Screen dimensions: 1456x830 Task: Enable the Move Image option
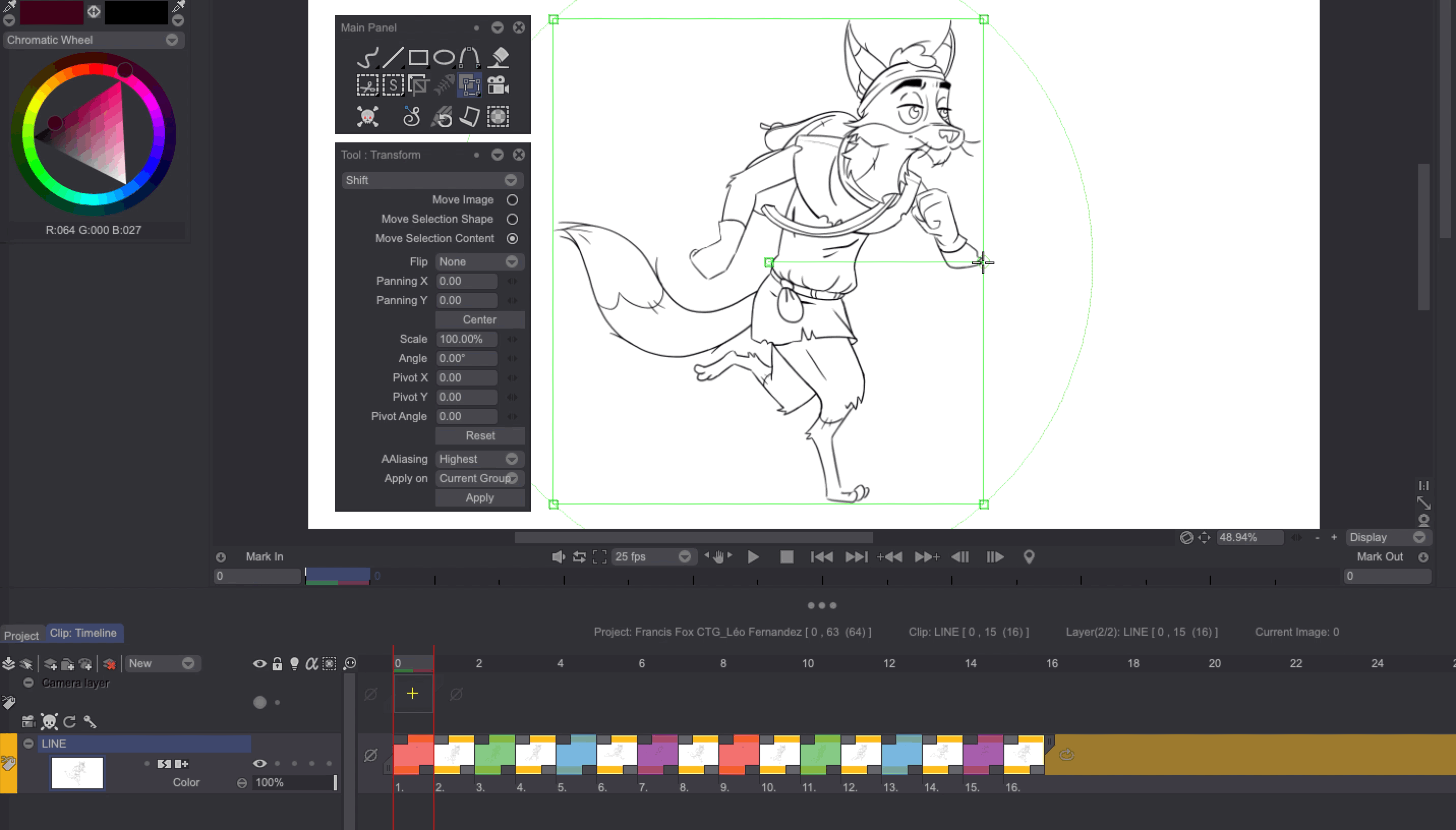(x=511, y=199)
